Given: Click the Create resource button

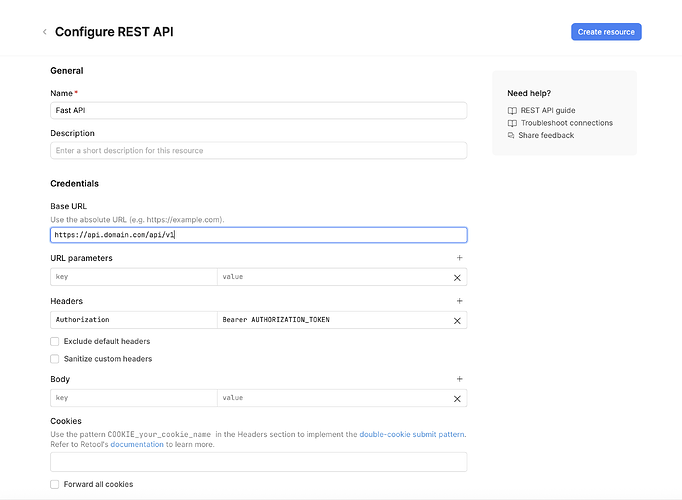Looking at the screenshot, I should click(x=606, y=32).
